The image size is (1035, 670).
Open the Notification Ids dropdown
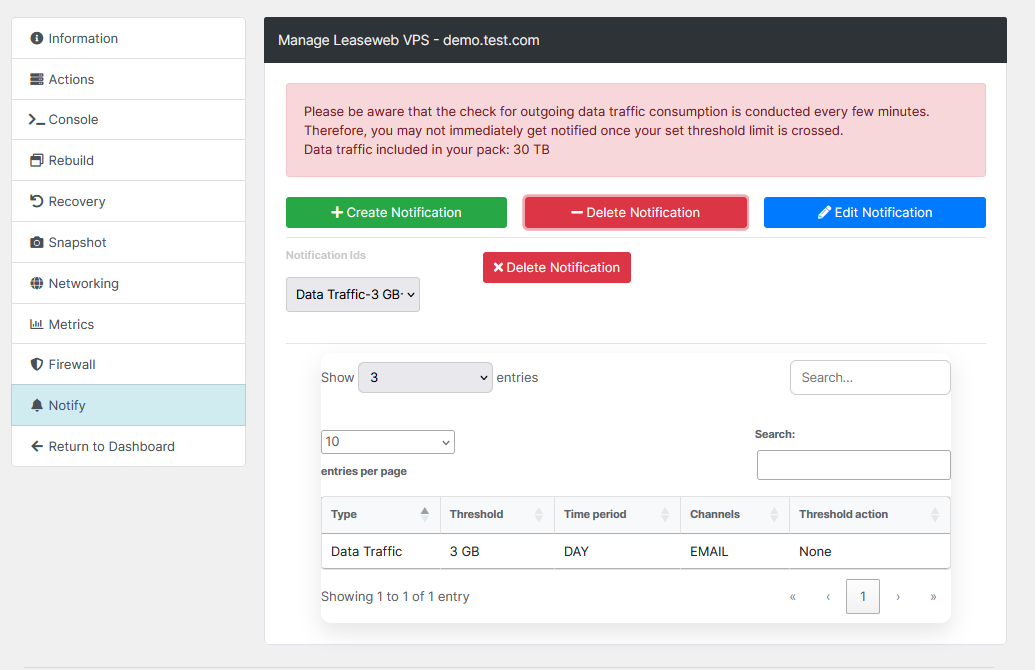point(353,294)
